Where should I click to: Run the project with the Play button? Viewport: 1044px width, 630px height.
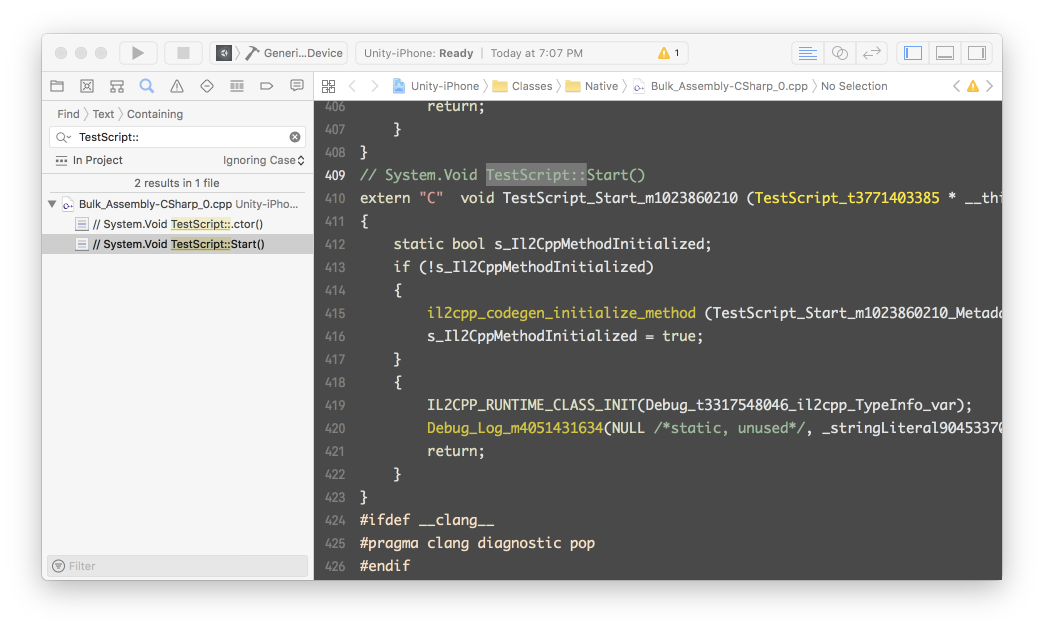coord(138,53)
